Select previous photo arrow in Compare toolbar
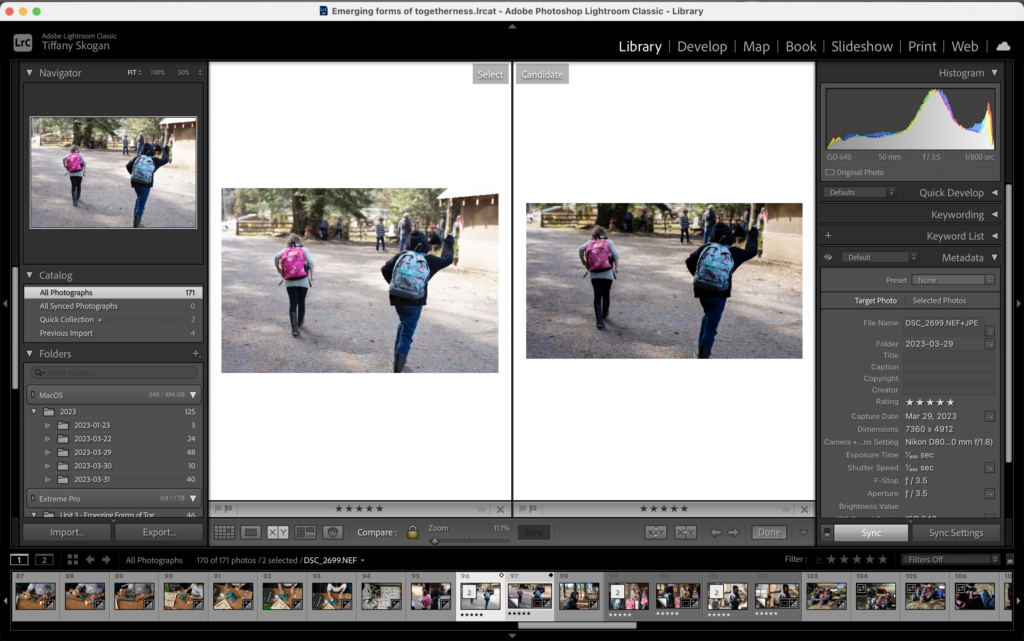The width and height of the screenshot is (1024, 641). 716,533
